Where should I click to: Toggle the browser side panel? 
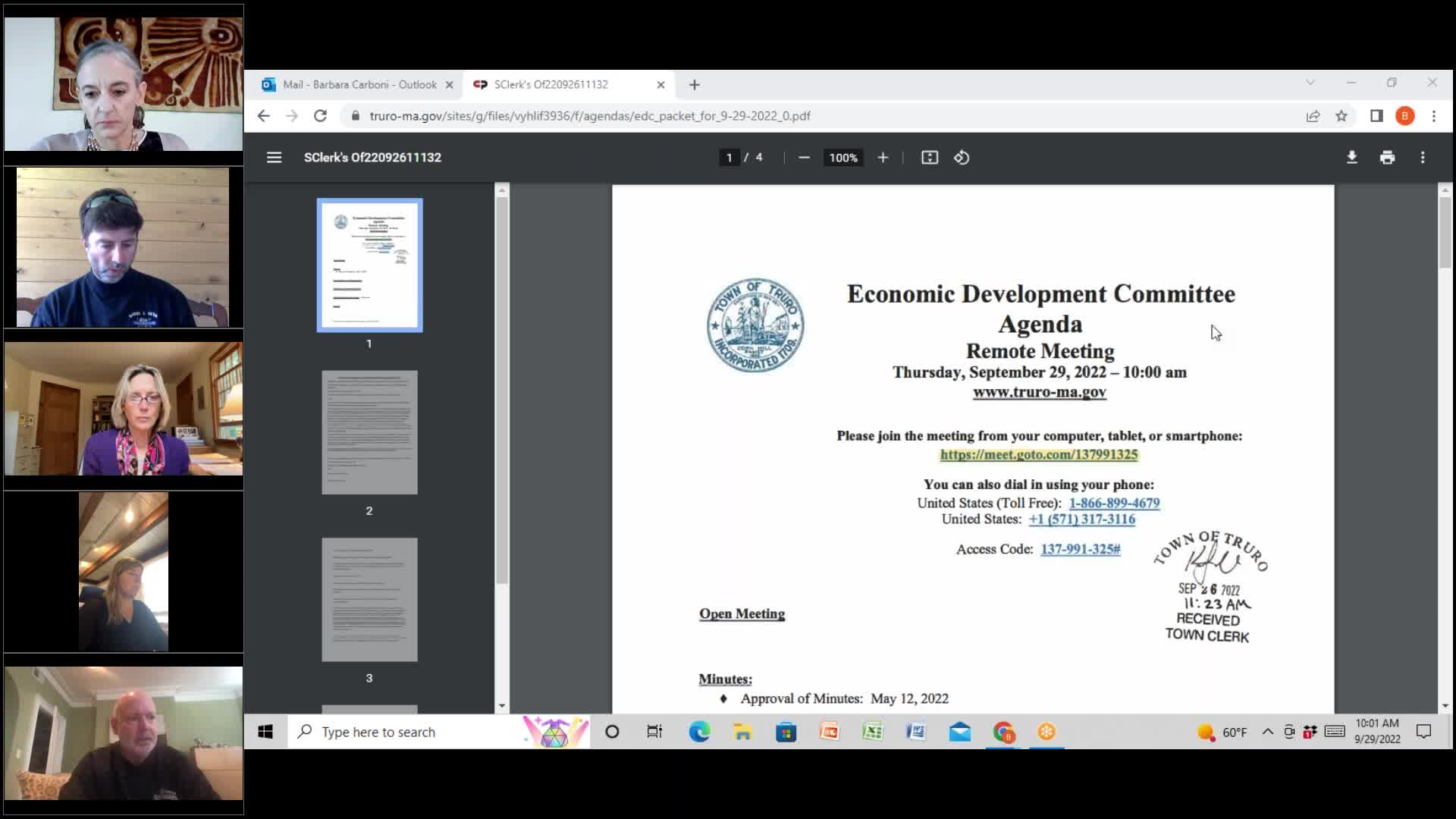coord(1374,115)
